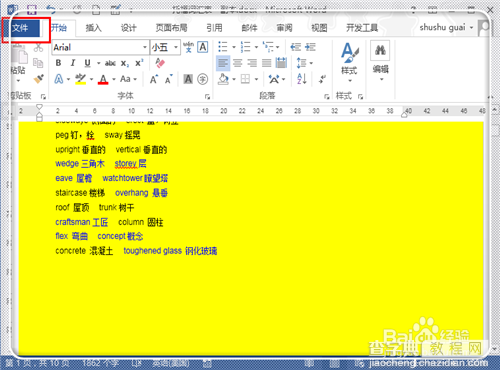500x370 pixels.
Task: Open the 小五 font size dropdown
Action: (x=176, y=47)
